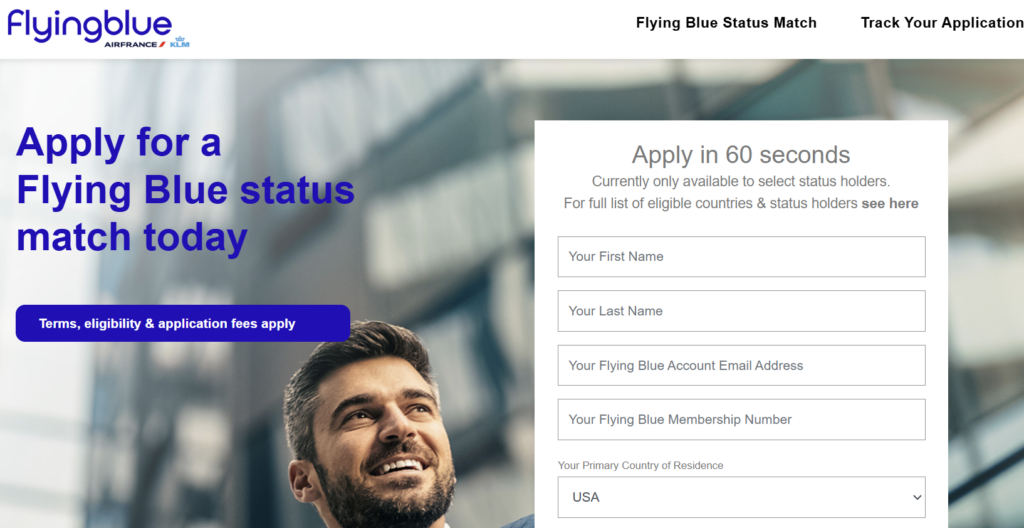Follow the "see here" eligibility link
This screenshot has width=1024, height=528.
(x=889, y=203)
